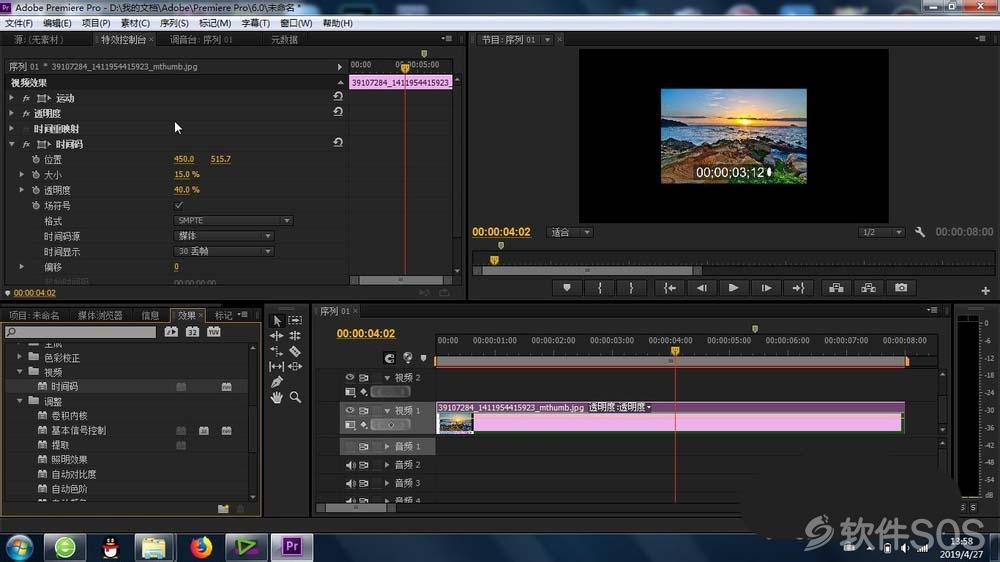Open the 时间码源 dropdown
Viewport: 1000px width, 562px height.
click(223, 236)
